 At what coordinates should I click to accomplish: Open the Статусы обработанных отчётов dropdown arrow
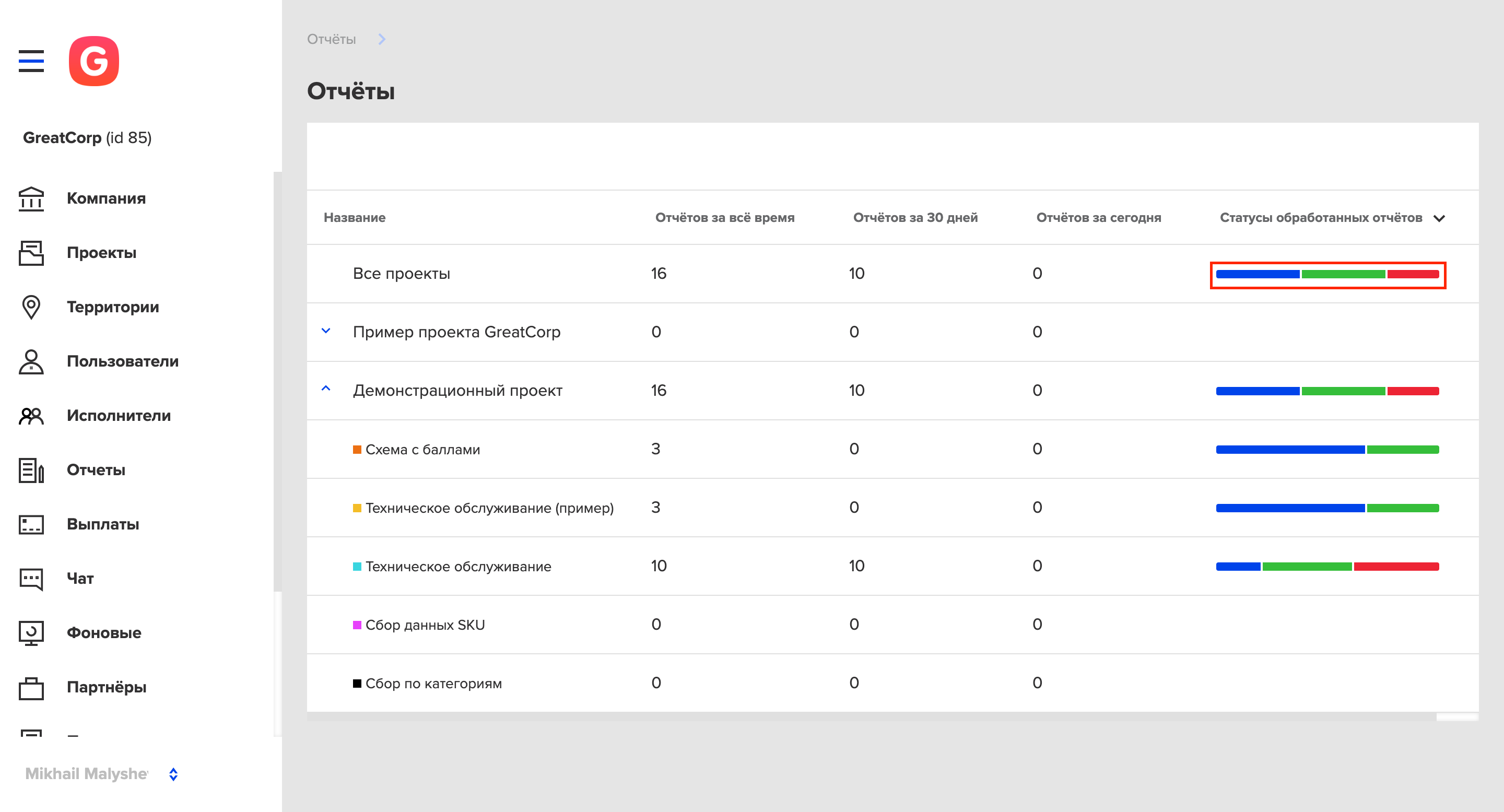coord(1439,218)
